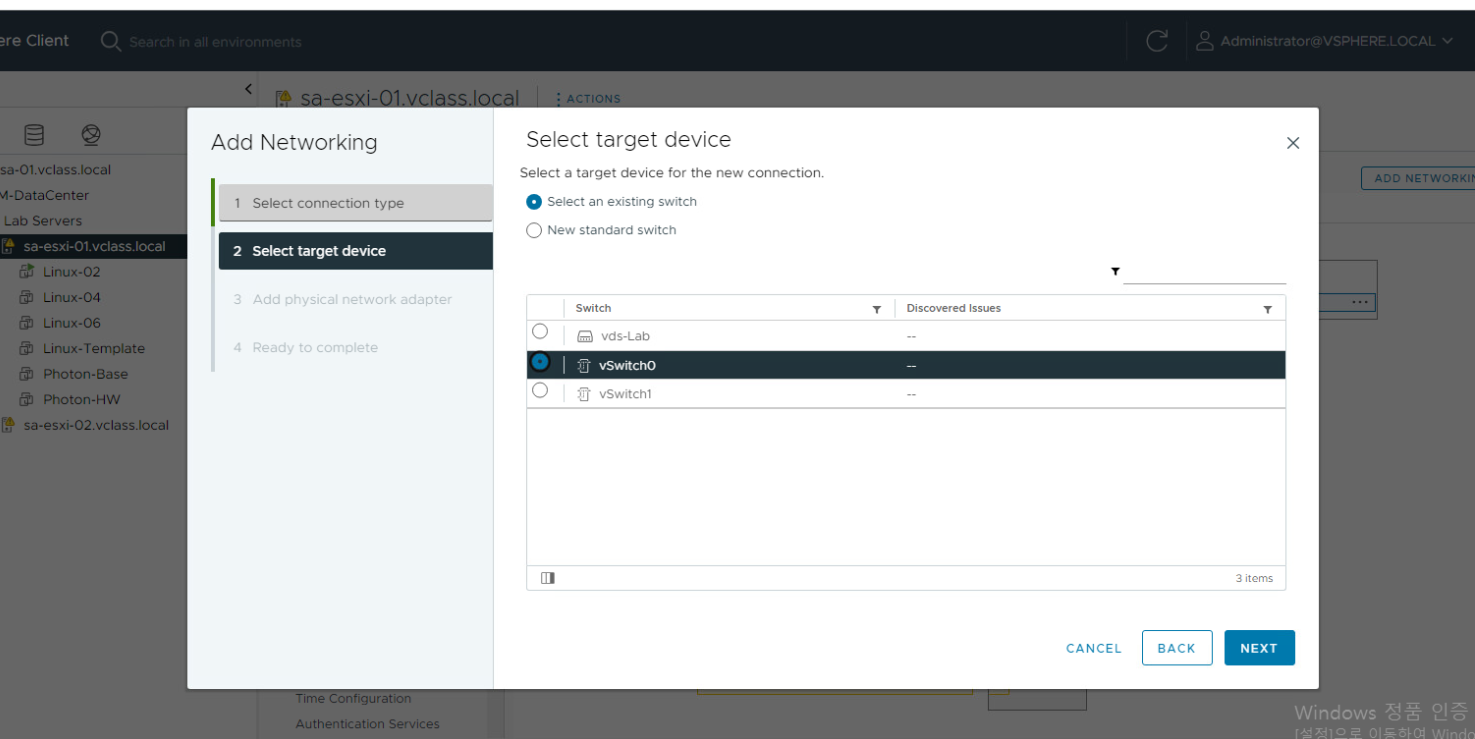
Task: Sort by Discovered Issues column header
Action: click(x=953, y=308)
